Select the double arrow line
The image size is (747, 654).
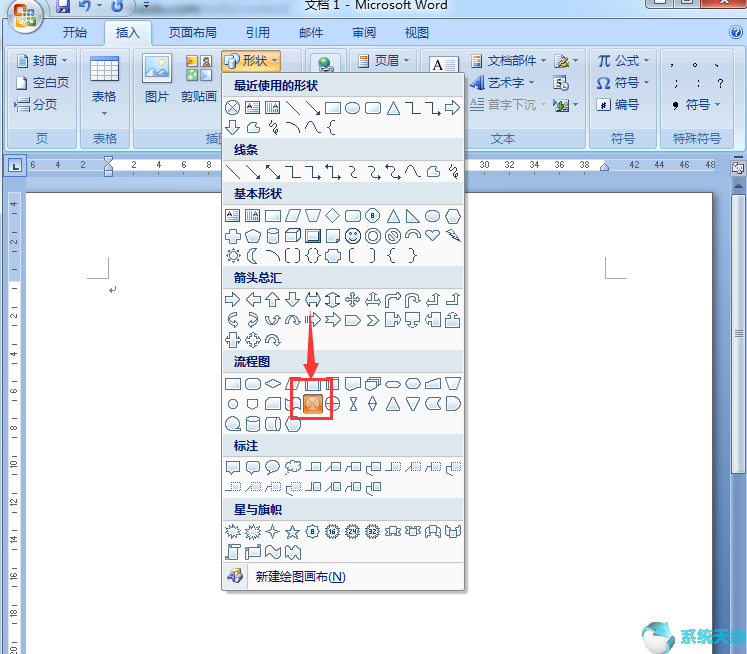coord(273,171)
